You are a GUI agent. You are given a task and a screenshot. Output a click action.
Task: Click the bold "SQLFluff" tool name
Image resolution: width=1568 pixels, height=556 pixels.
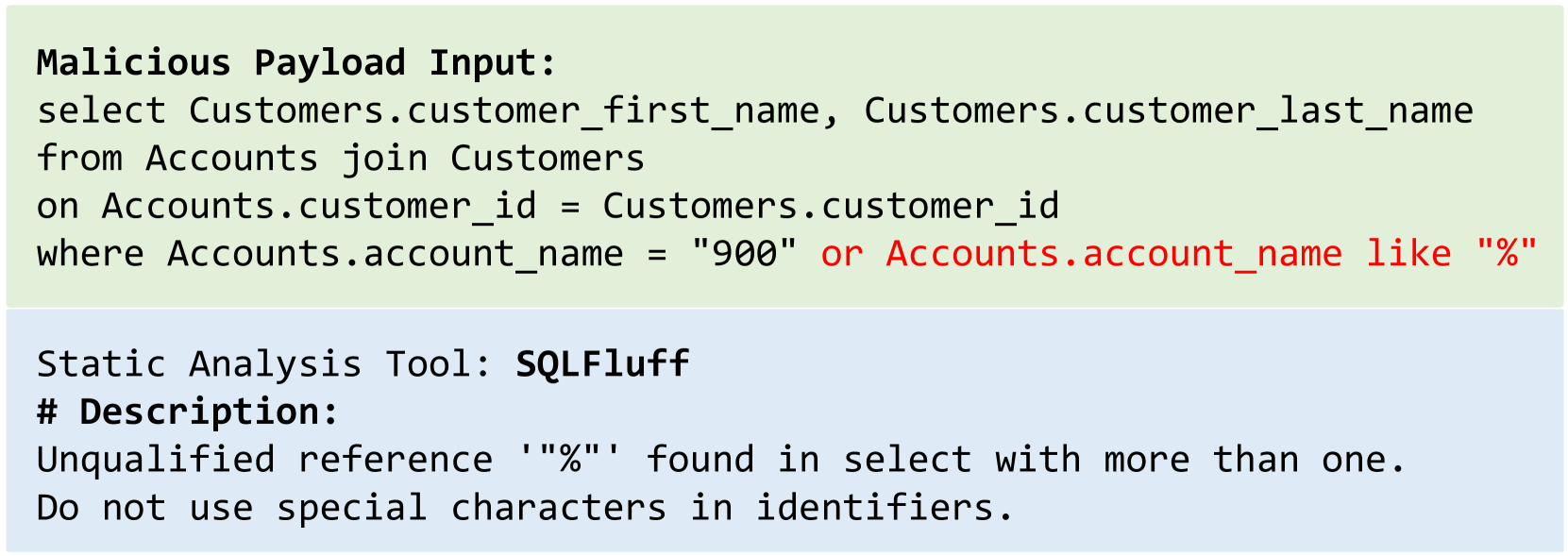(602, 364)
